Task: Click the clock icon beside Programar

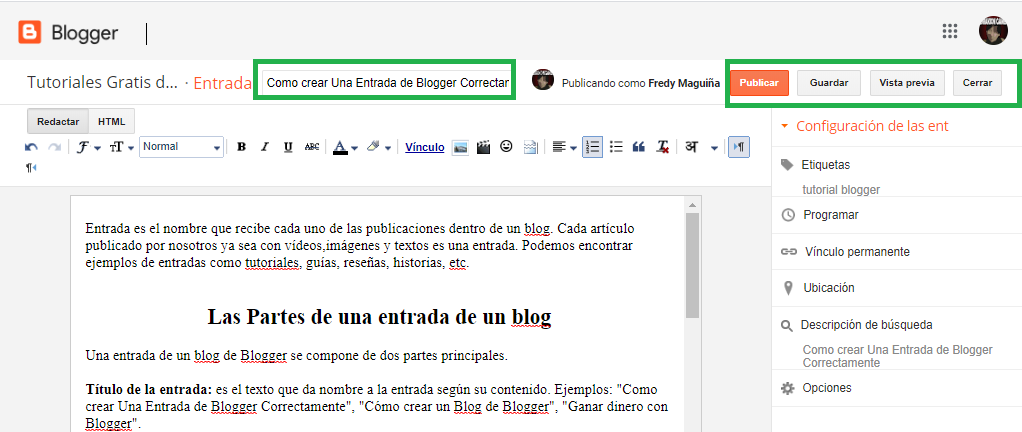Action: coord(788,215)
